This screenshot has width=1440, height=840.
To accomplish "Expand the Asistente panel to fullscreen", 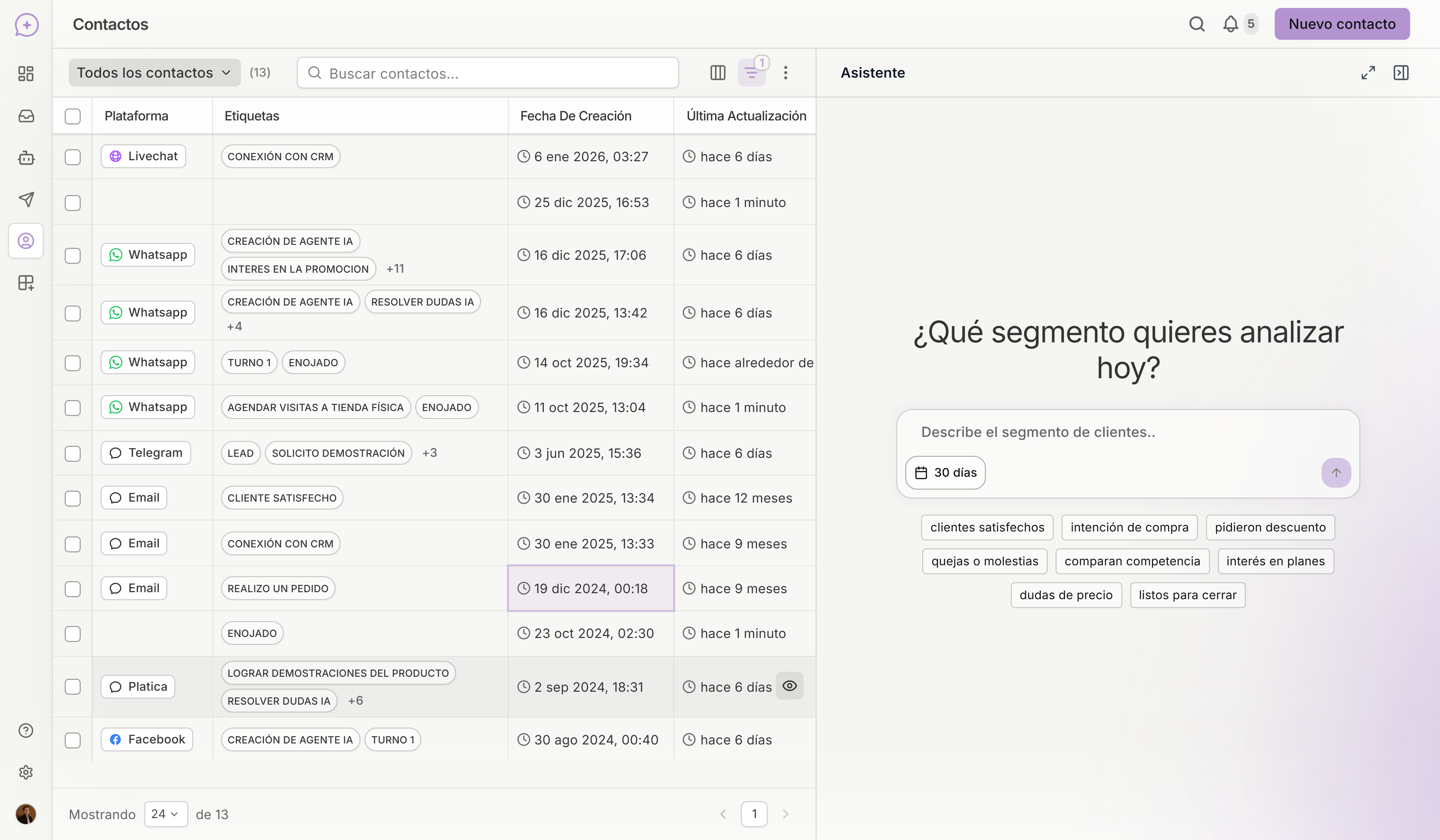I will click(1368, 73).
